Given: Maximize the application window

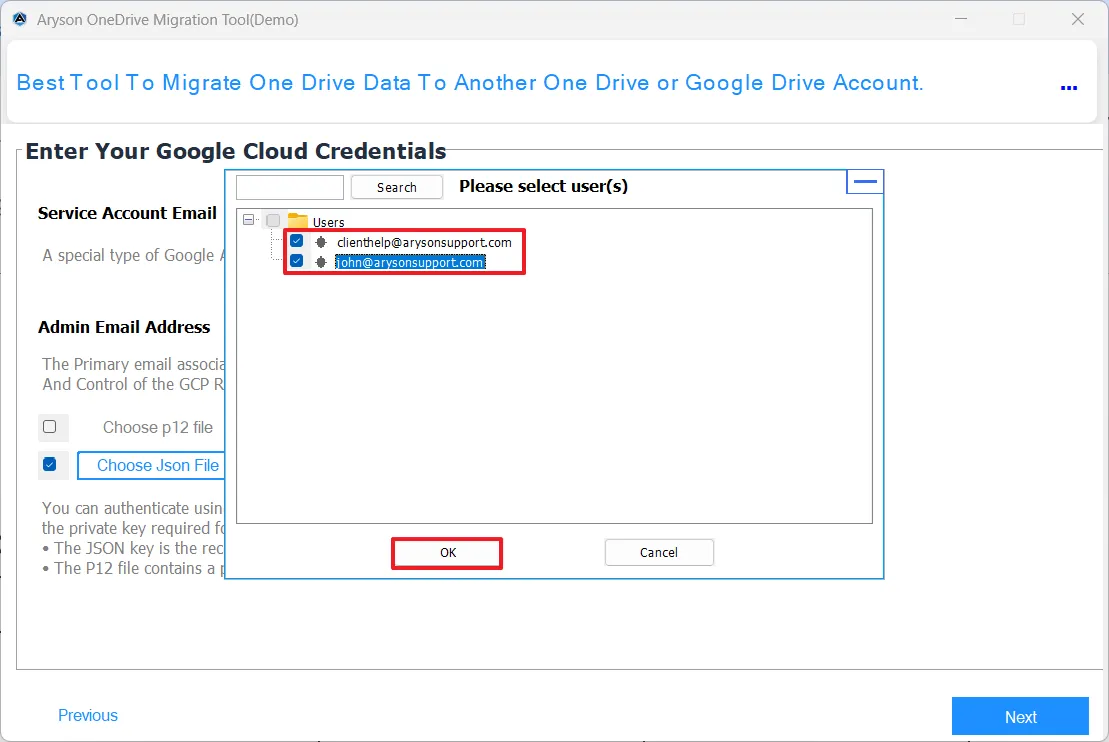Looking at the screenshot, I should point(1018,19).
